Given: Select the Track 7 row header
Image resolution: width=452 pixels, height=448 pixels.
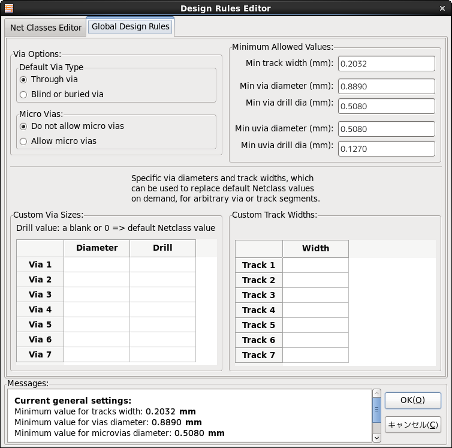Looking at the screenshot, I should (x=259, y=355).
